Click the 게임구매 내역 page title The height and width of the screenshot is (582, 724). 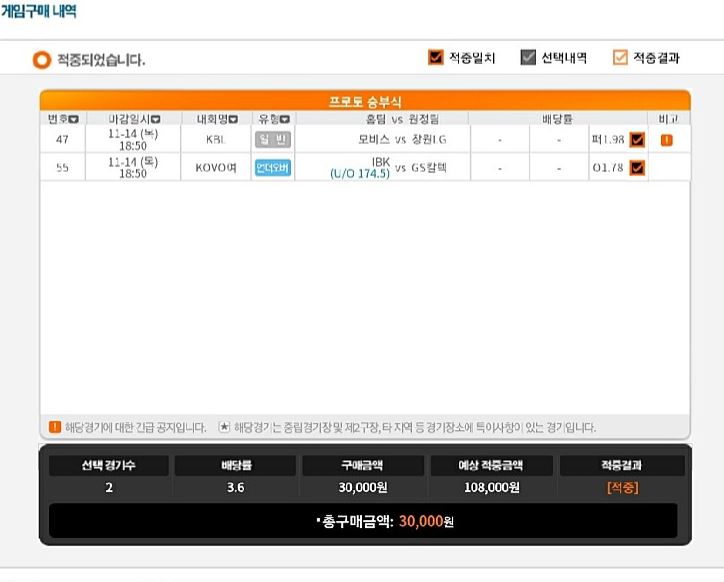pos(39,11)
